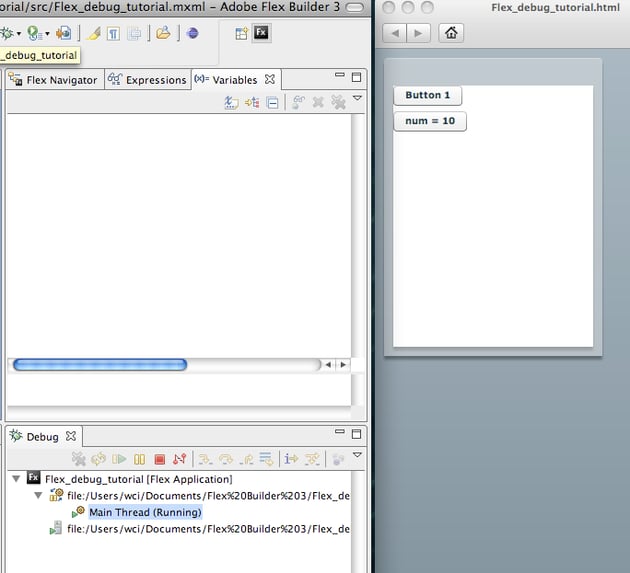Collapse the Flex_debug_tutorial application tree node
This screenshot has width=630, height=573.
pyautogui.click(x=16, y=479)
